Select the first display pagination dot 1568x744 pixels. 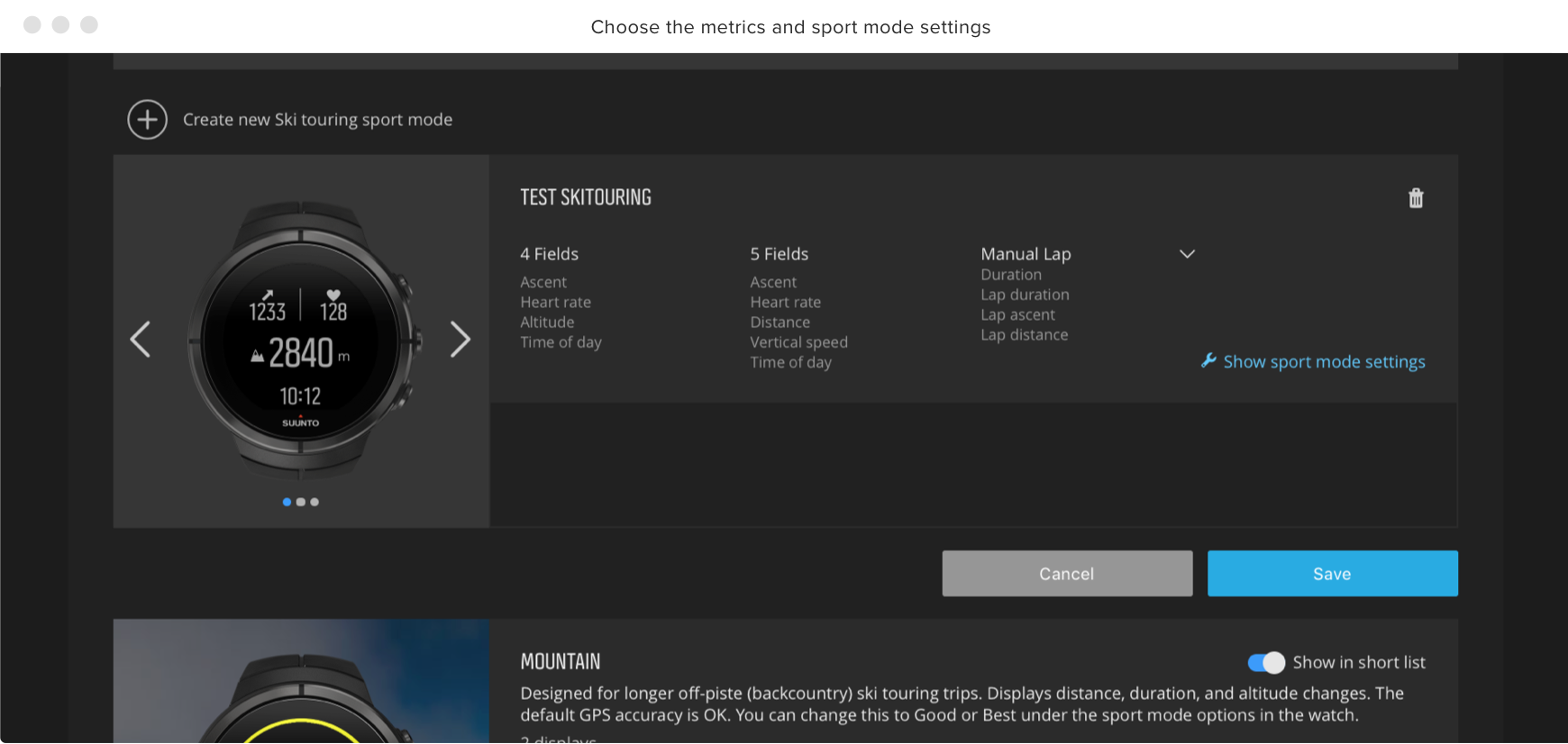coord(287,502)
